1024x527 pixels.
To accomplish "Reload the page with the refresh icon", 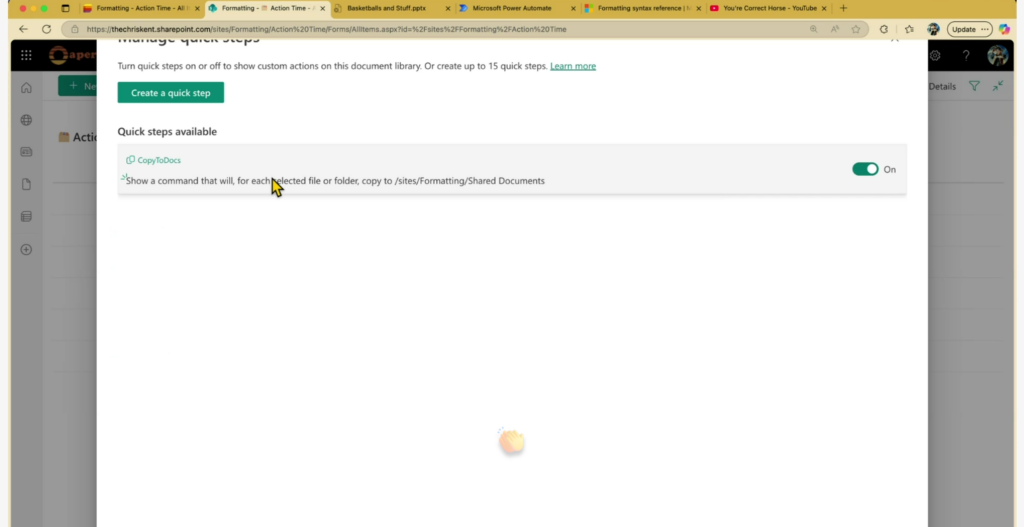I will coord(46,29).
